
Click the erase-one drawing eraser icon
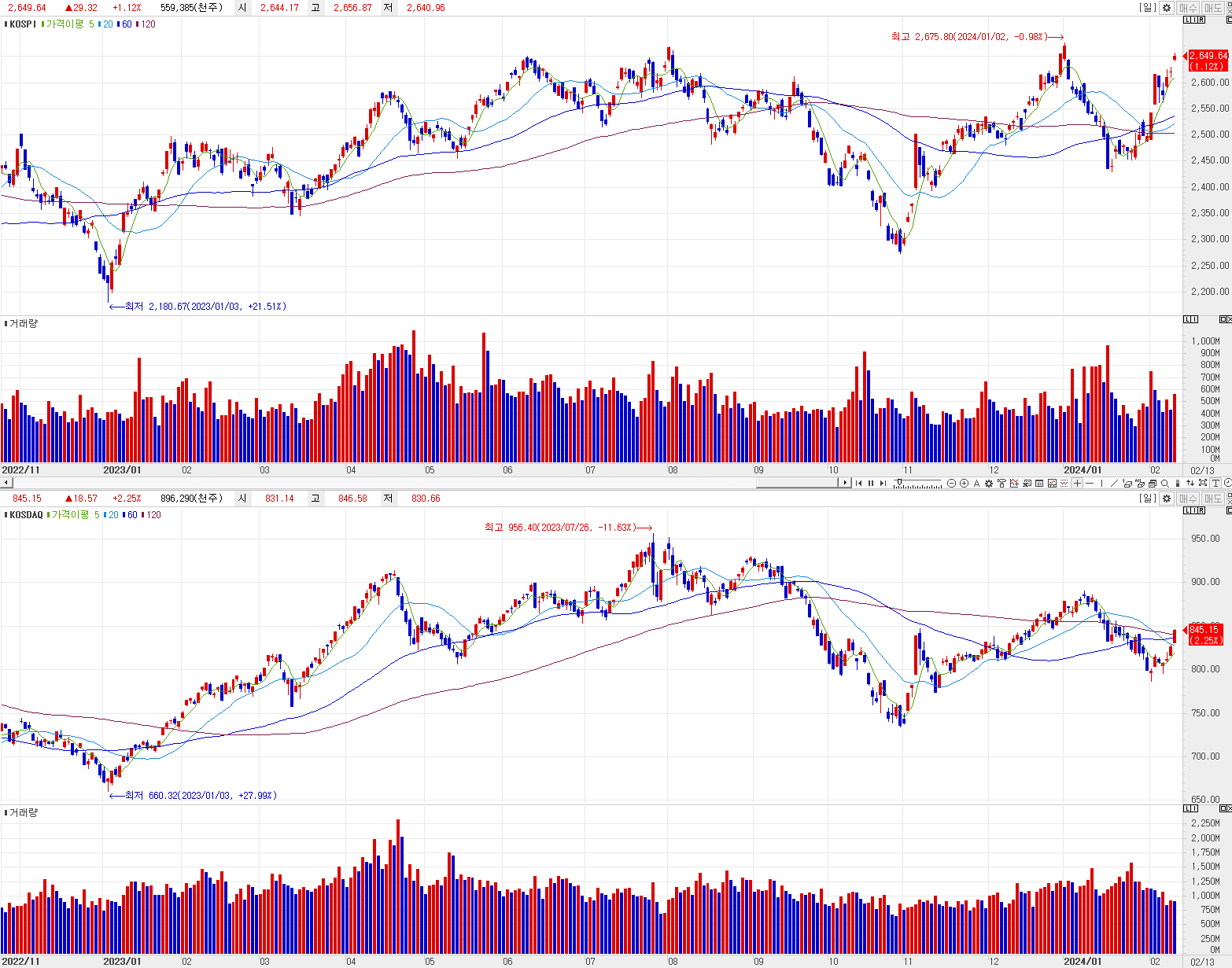(1127, 483)
